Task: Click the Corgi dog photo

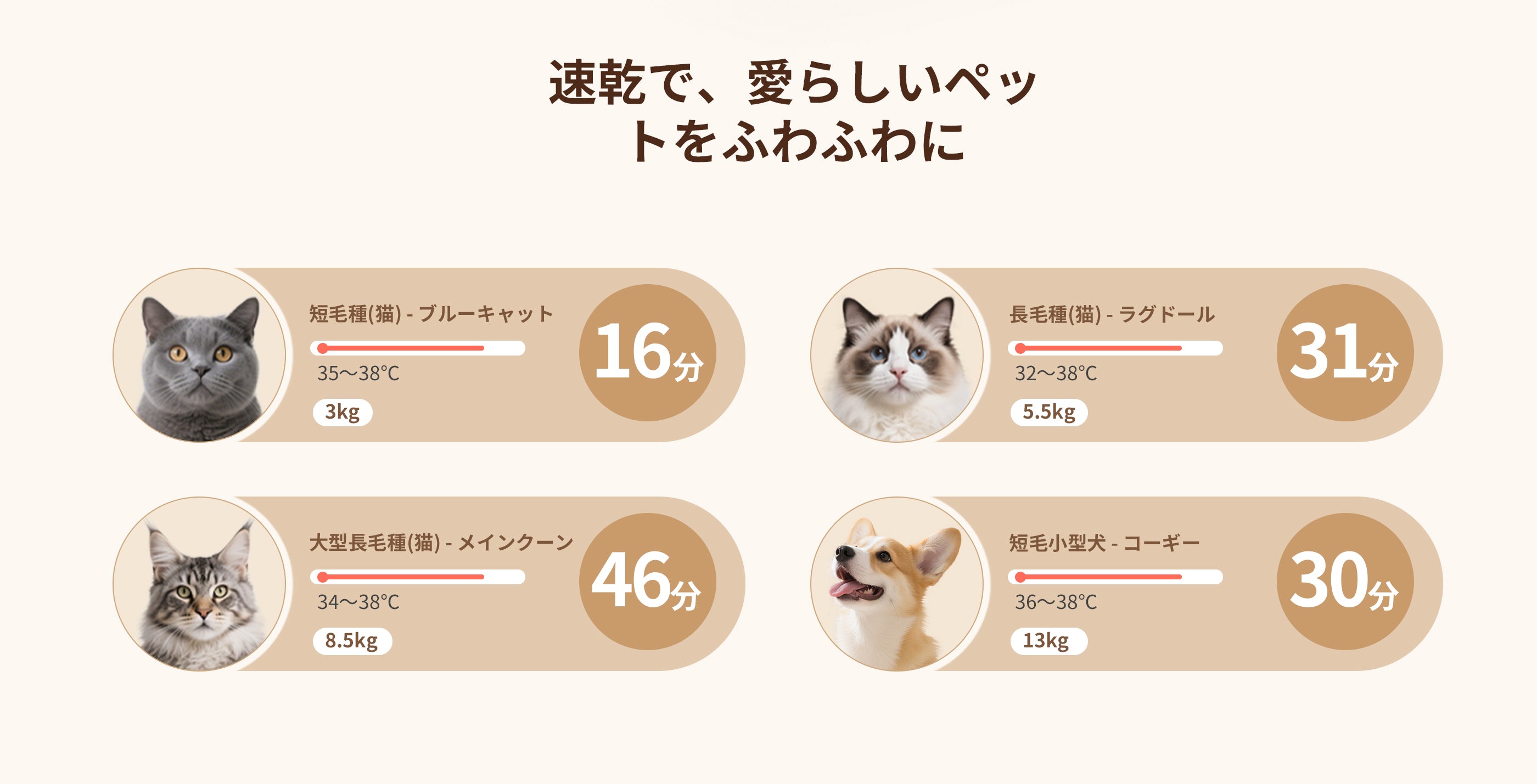Action: (x=897, y=584)
